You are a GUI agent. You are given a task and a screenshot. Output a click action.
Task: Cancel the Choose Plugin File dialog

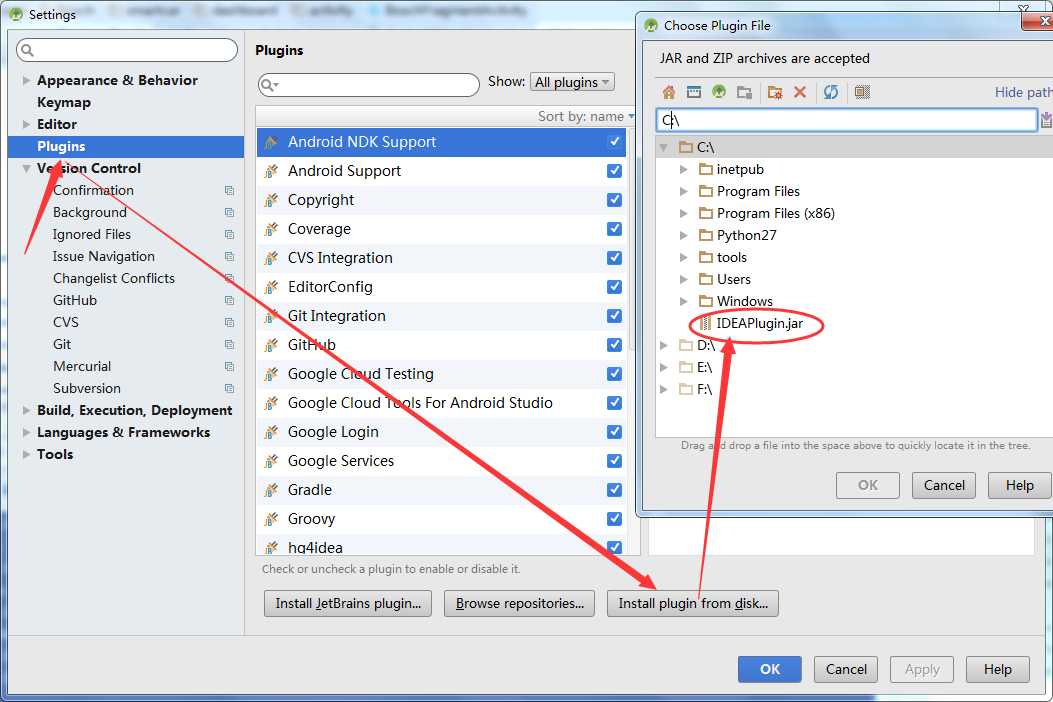944,485
